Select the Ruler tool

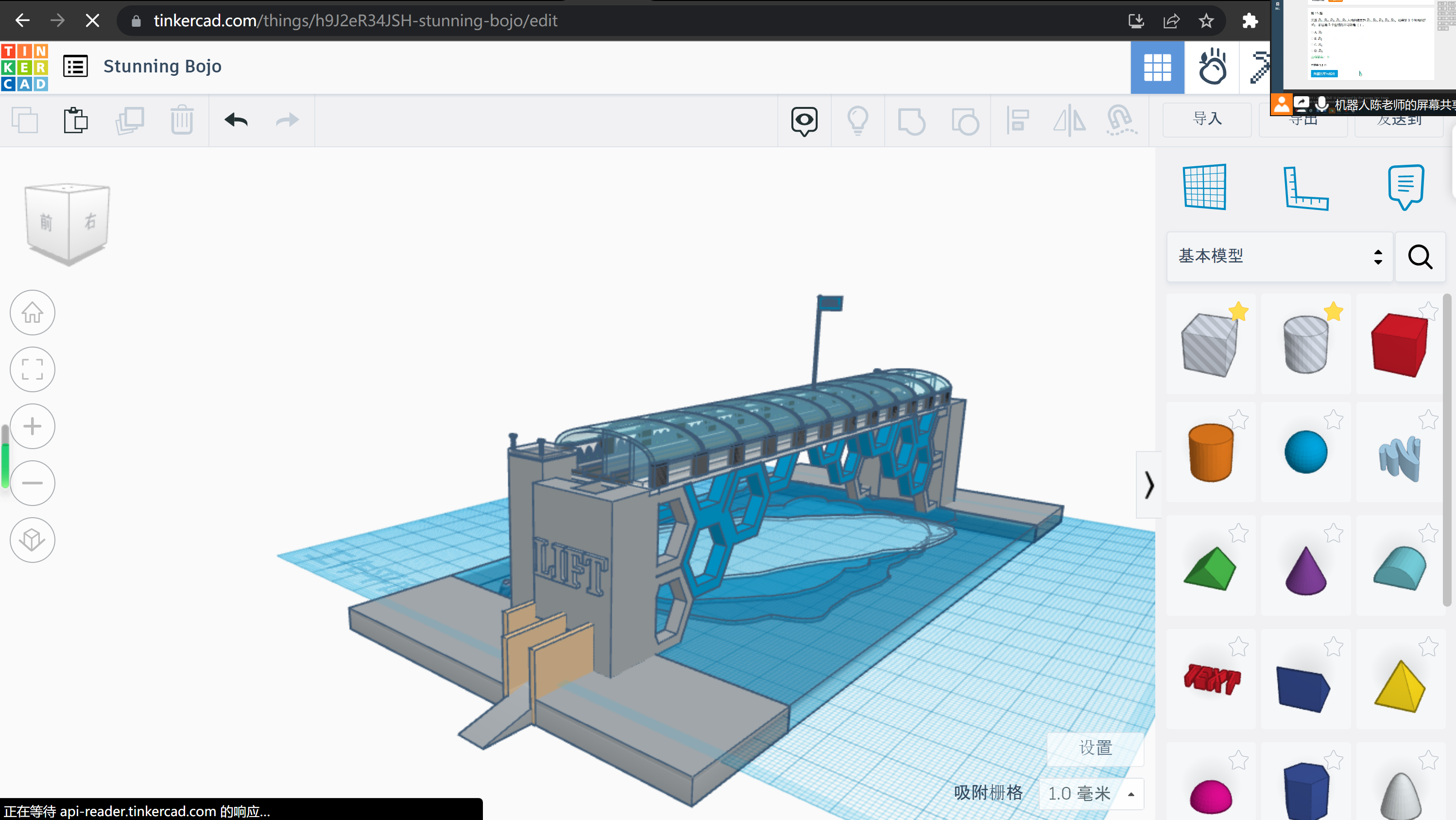tap(1306, 188)
